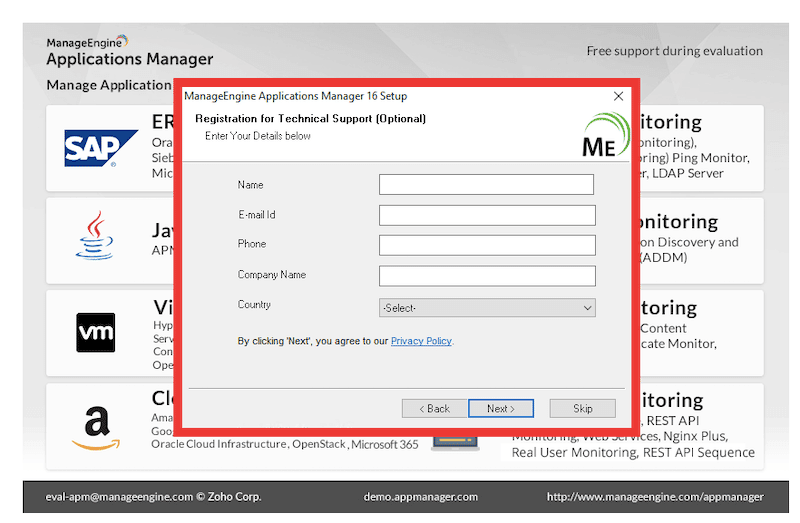800x523 pixels.
Task: Click the 'Enter Your Details below' text
Action: pyautogui.click(x=258, y=136)
